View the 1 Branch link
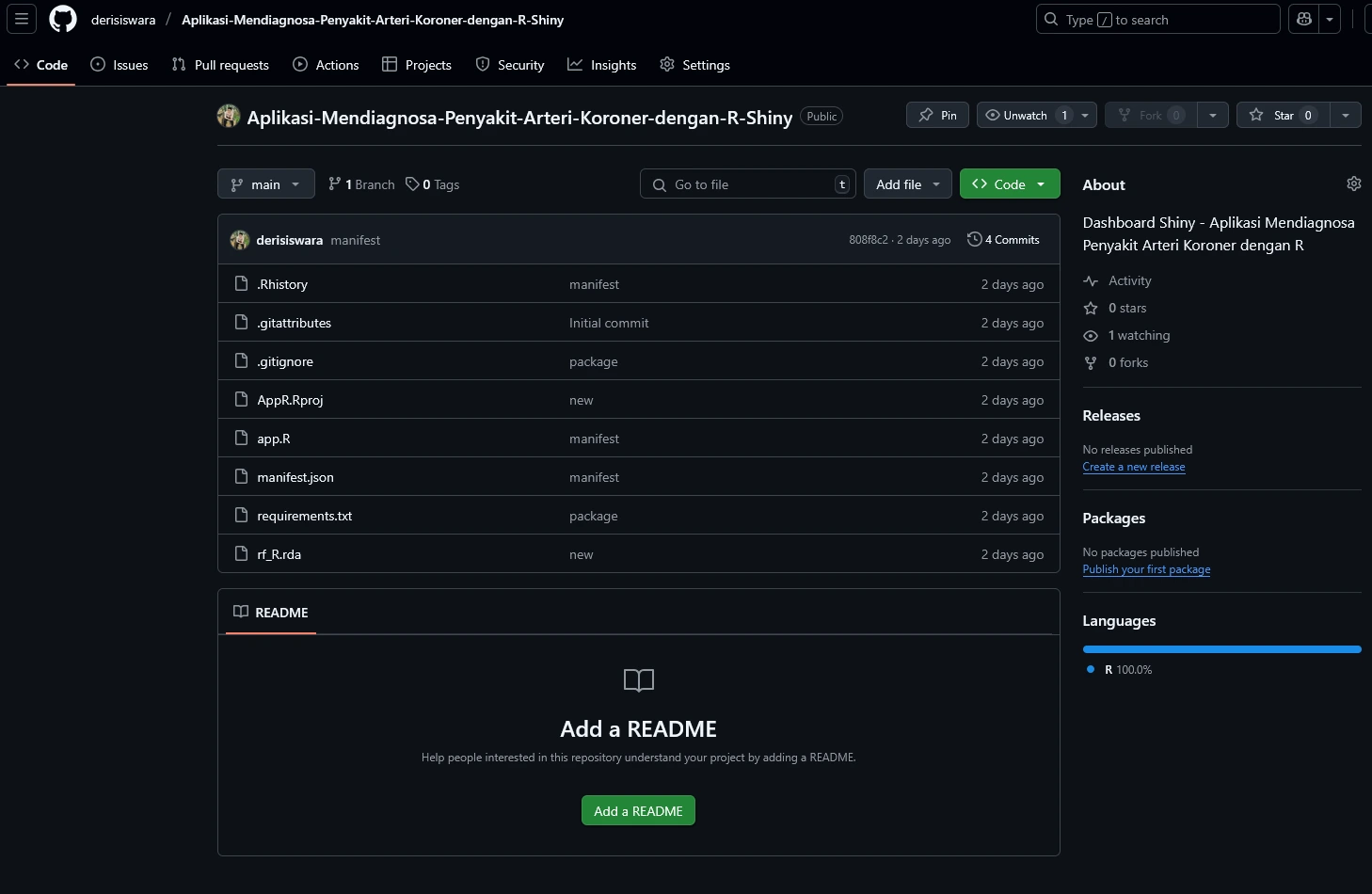The height and width of the screenshot is (894, 1372). pos(361,184)
